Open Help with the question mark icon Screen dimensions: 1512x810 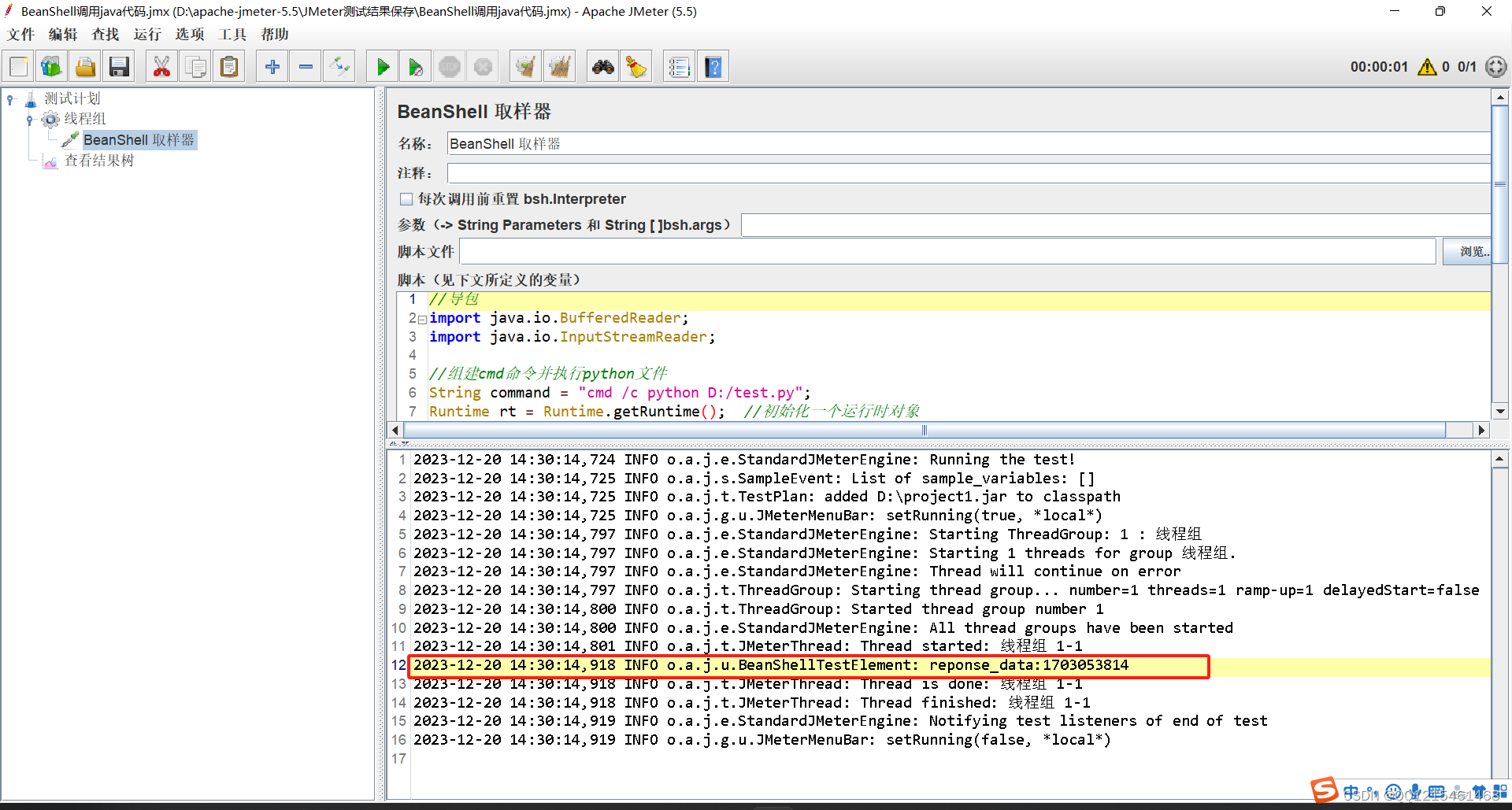tap(713, 67)
